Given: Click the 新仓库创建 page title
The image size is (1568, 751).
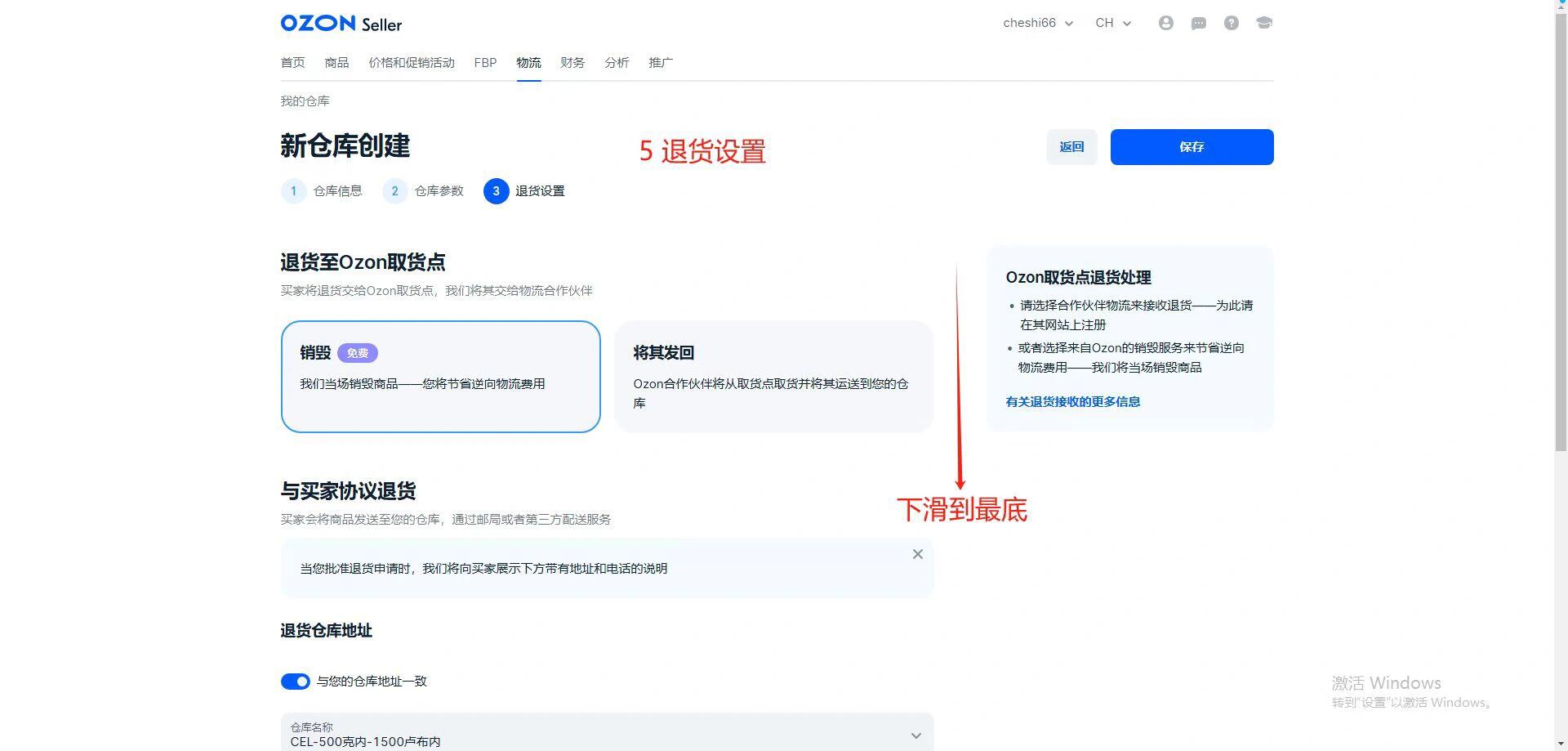Looking at the screenshot, I should tap(345, 146).
